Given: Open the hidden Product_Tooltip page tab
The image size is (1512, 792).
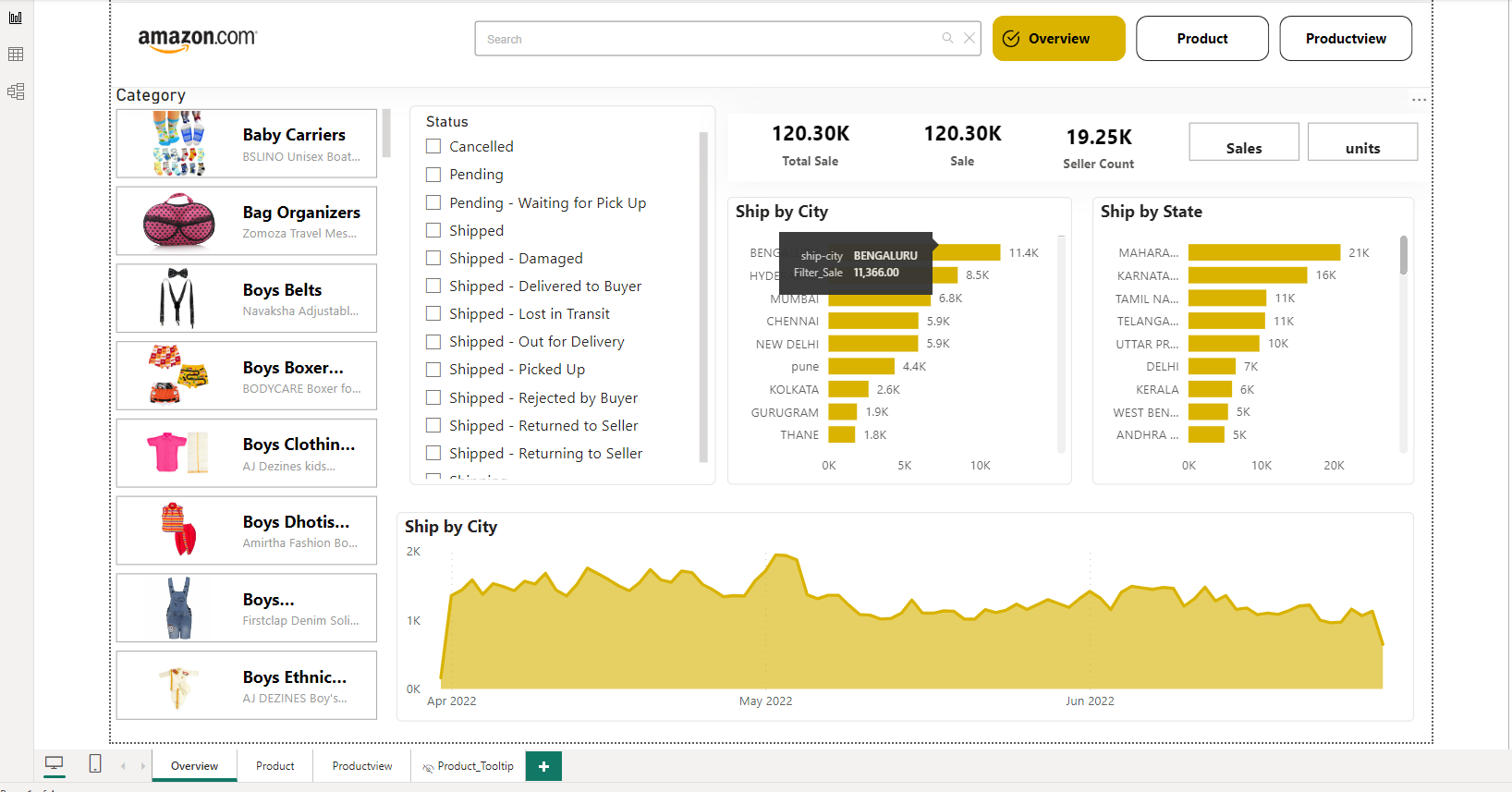Looking at the screenshot, I should [469, 766].
